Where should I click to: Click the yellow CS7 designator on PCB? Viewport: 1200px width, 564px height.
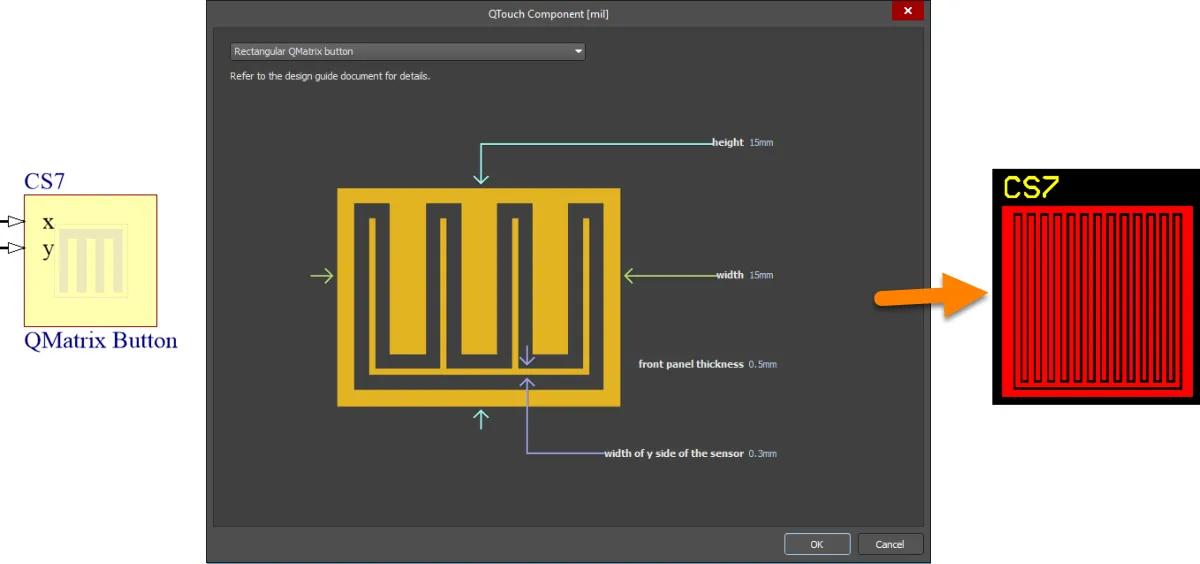(x=1031, y=187)
